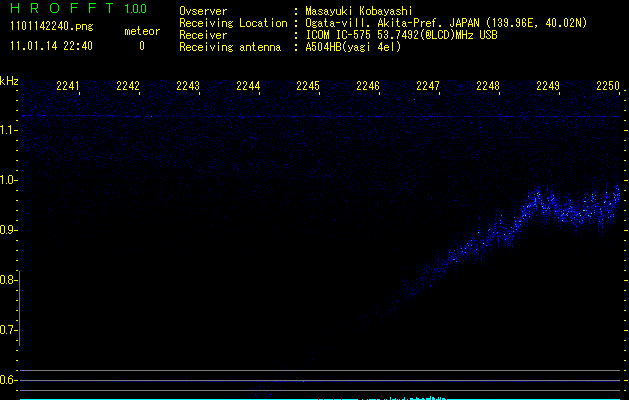The height and width of the screenshot is (400, 629).
Task: Click the observer name Masayuki Kobayashi
Action: 359,11
